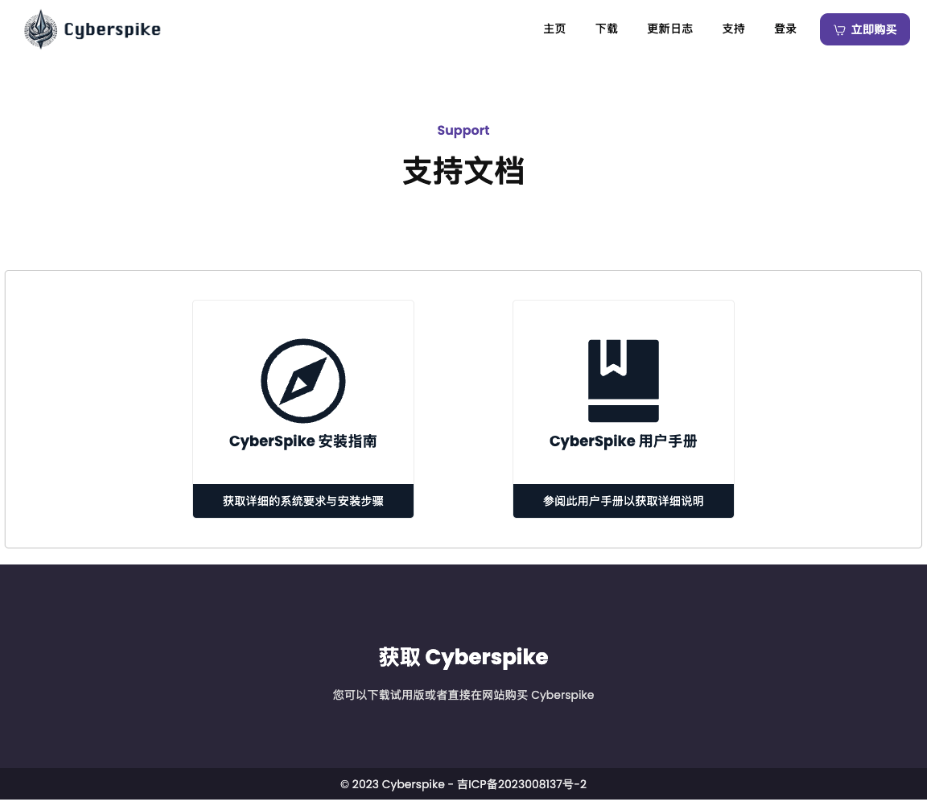Click the 获取 Cyberspike footer heading
The width and height of the screenshot is (927, 800).
[463, 657]
